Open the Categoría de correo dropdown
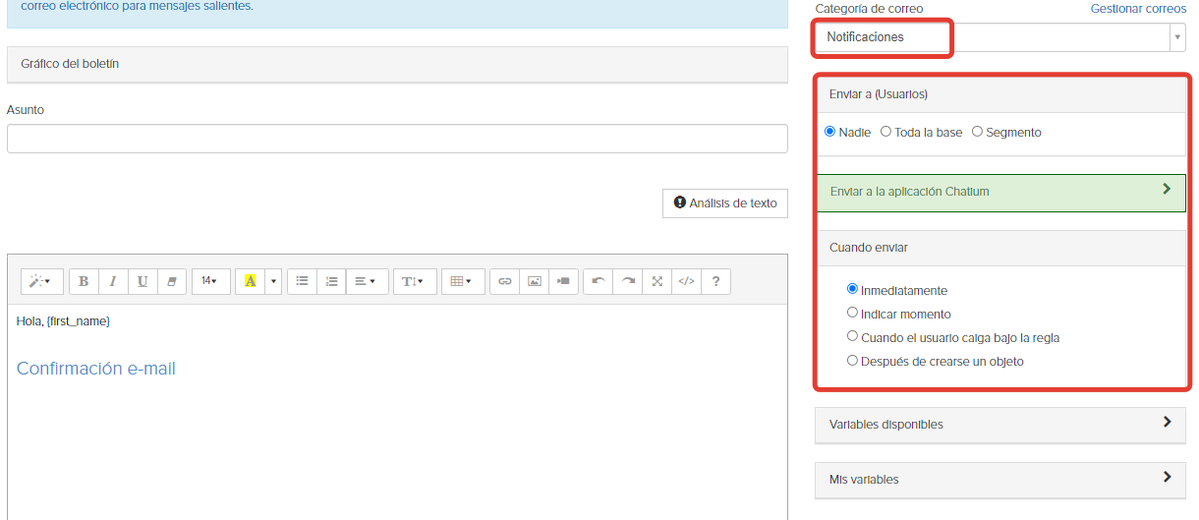1199x520 pixels. (1000, 37)
